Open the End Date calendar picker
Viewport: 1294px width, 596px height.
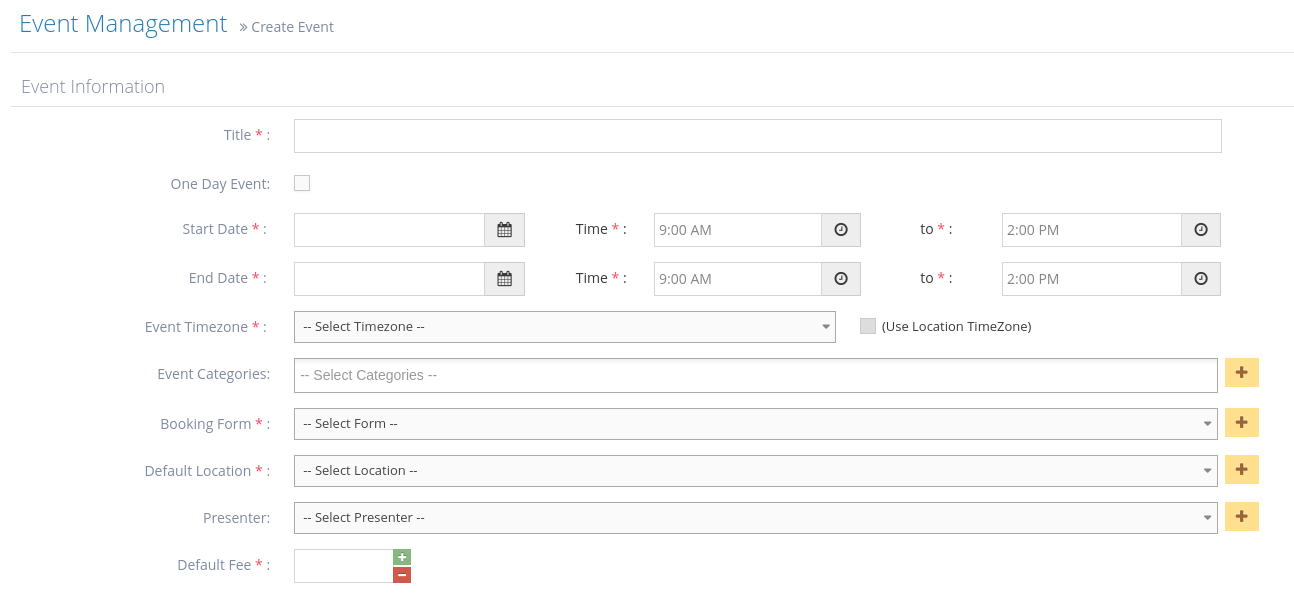coord(504,279)
